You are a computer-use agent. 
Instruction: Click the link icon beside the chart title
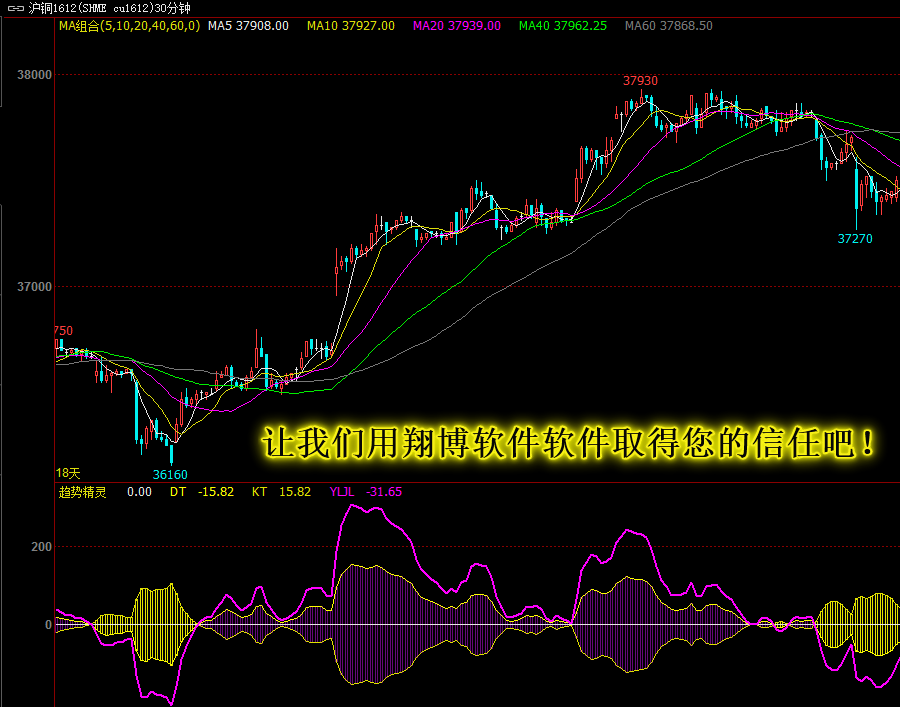(x=15, y=8)
